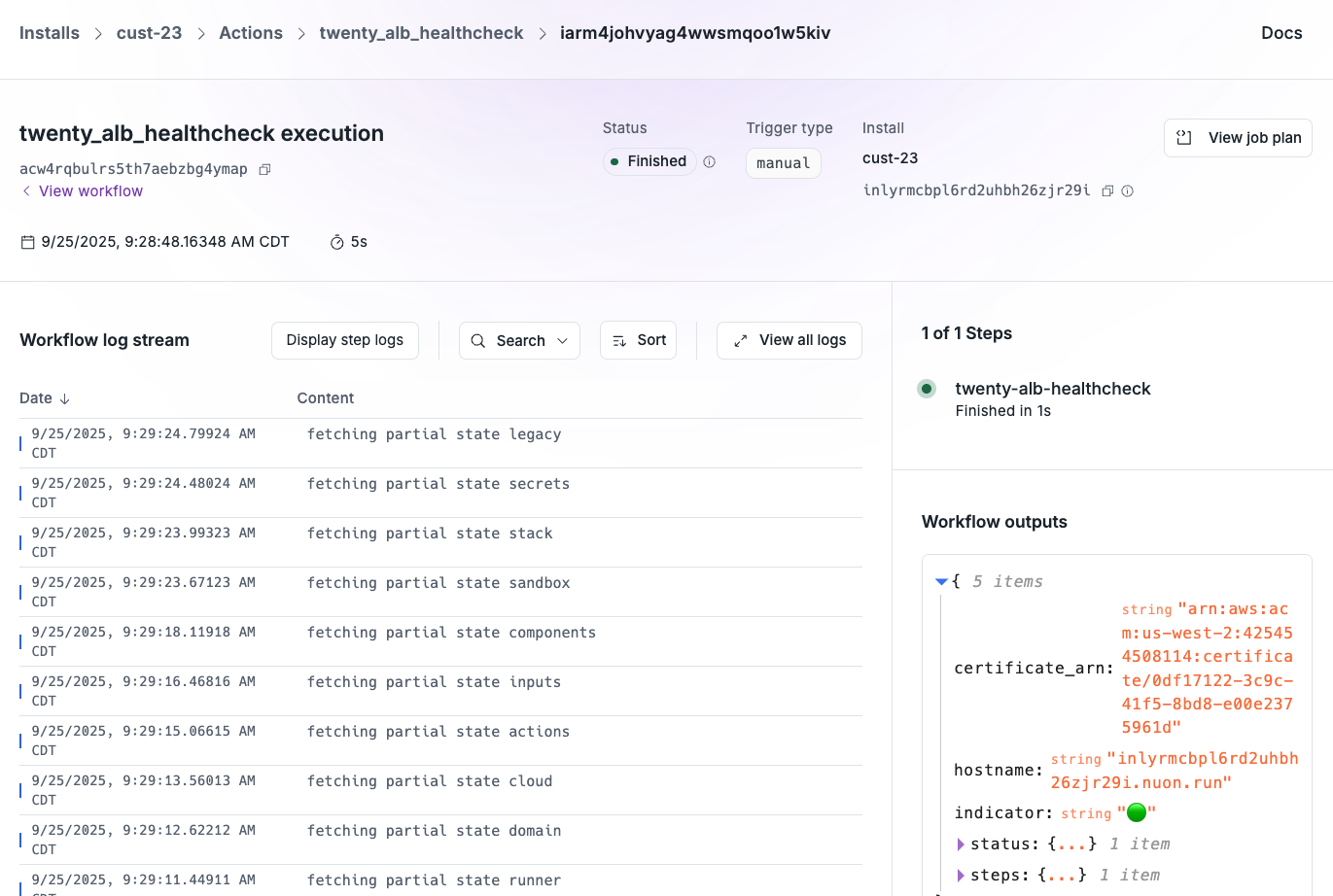Image resolution: width=1333 pixels, height=896 pixels.
Task: Click the info icon beside Finished status
Action: [x=710, y=162]
